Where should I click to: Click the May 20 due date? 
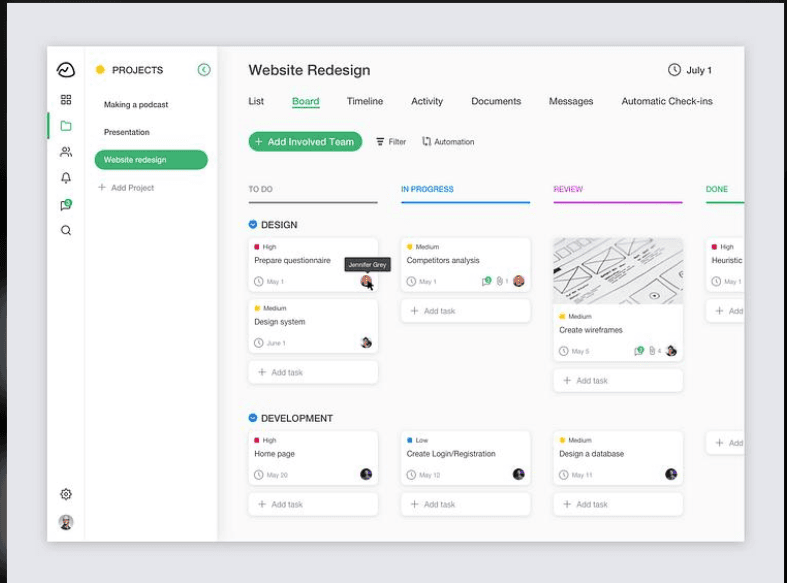click(277, 475)
